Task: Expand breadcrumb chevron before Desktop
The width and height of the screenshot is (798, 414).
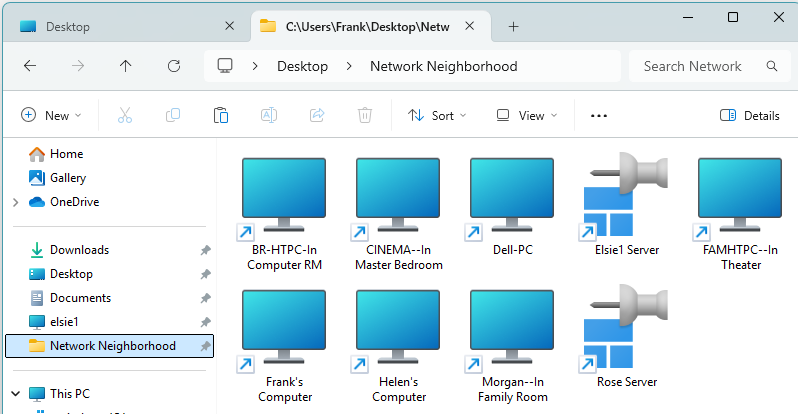Action: (255, 66)
